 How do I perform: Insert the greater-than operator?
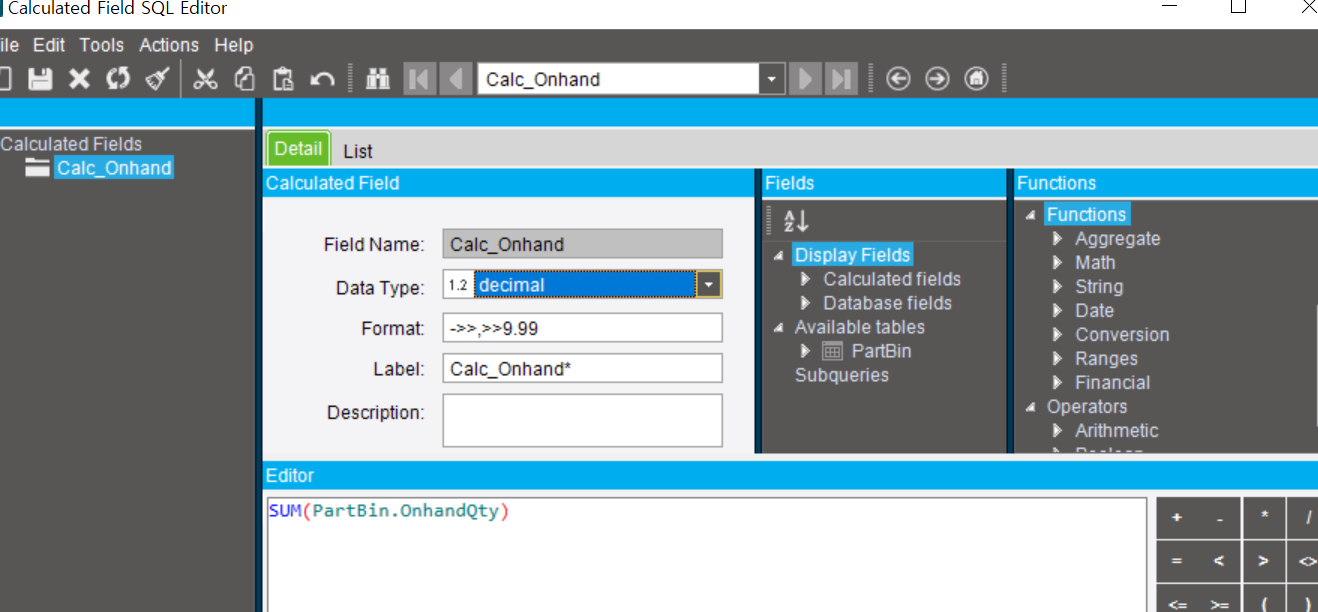[x=1264, y=562]
